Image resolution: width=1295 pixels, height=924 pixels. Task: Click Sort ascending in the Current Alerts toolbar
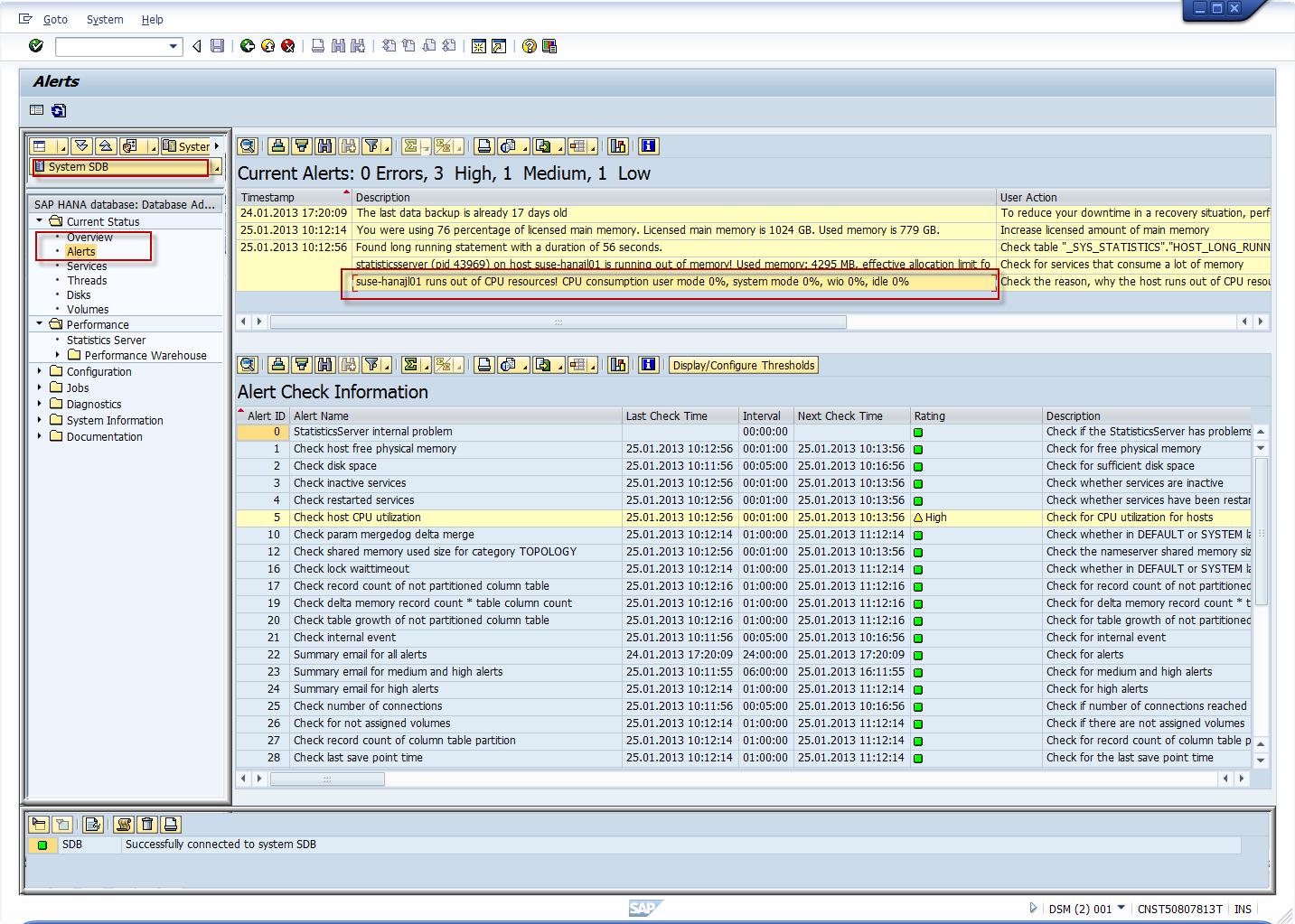point(278,146)
